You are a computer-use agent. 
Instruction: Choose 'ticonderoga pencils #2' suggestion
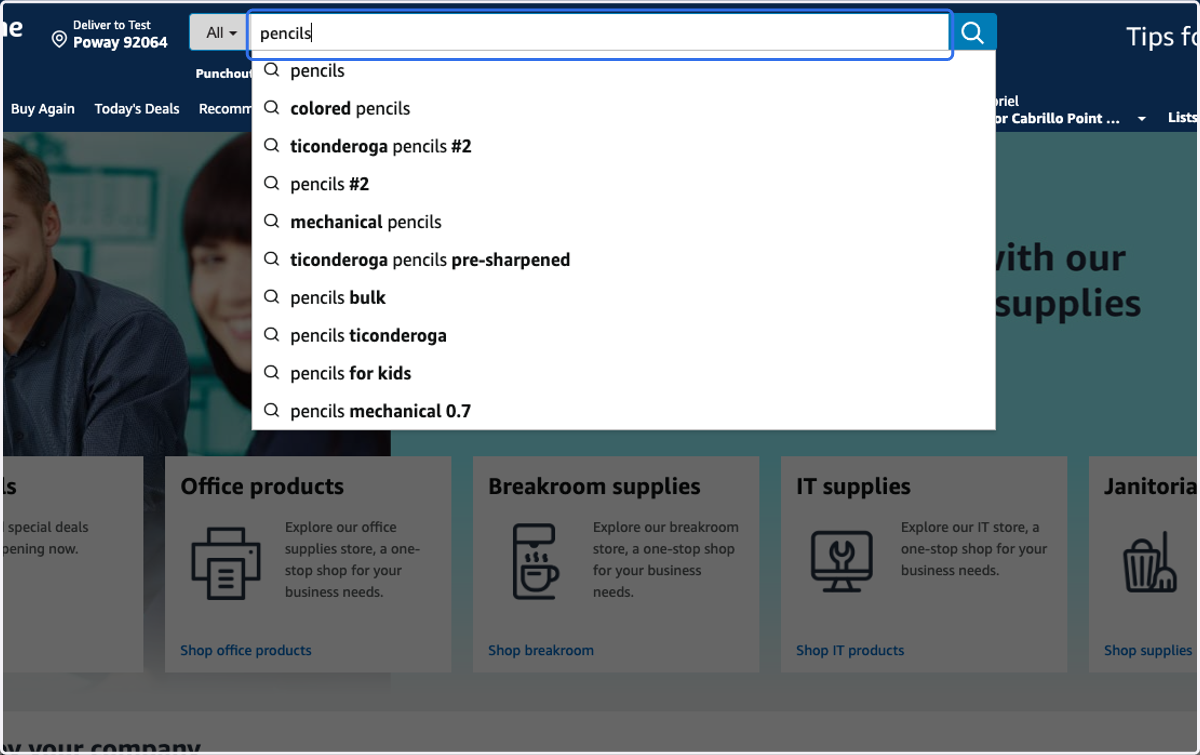click(623, 146)
